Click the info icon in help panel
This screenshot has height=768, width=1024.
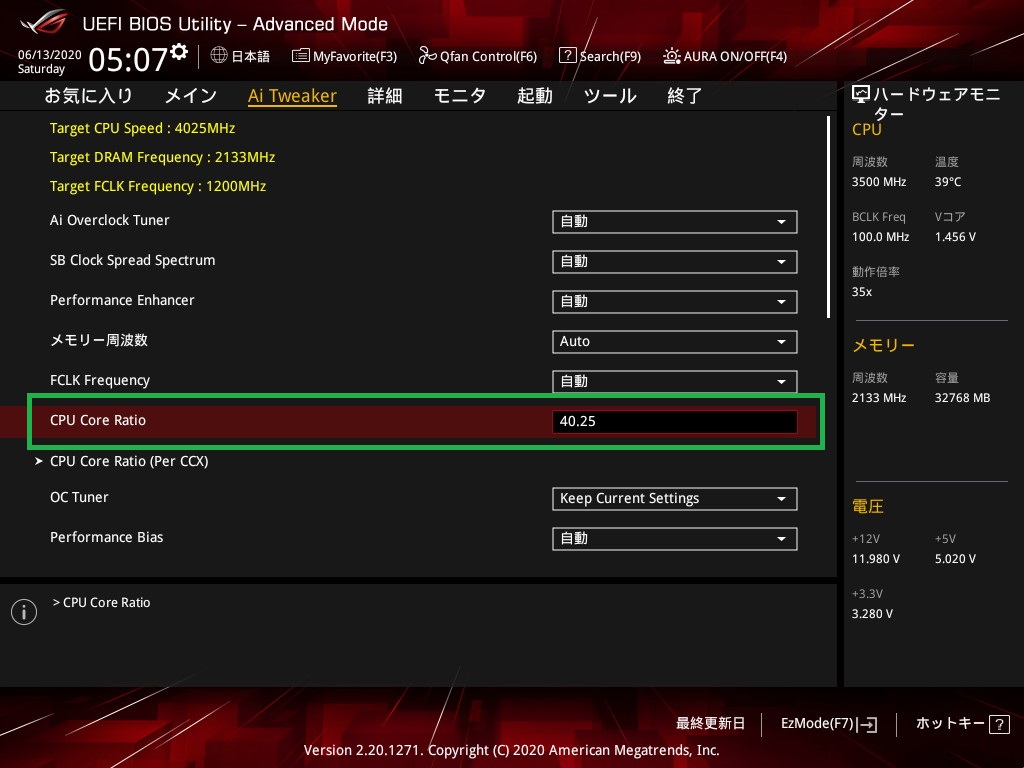coord(24,612)
